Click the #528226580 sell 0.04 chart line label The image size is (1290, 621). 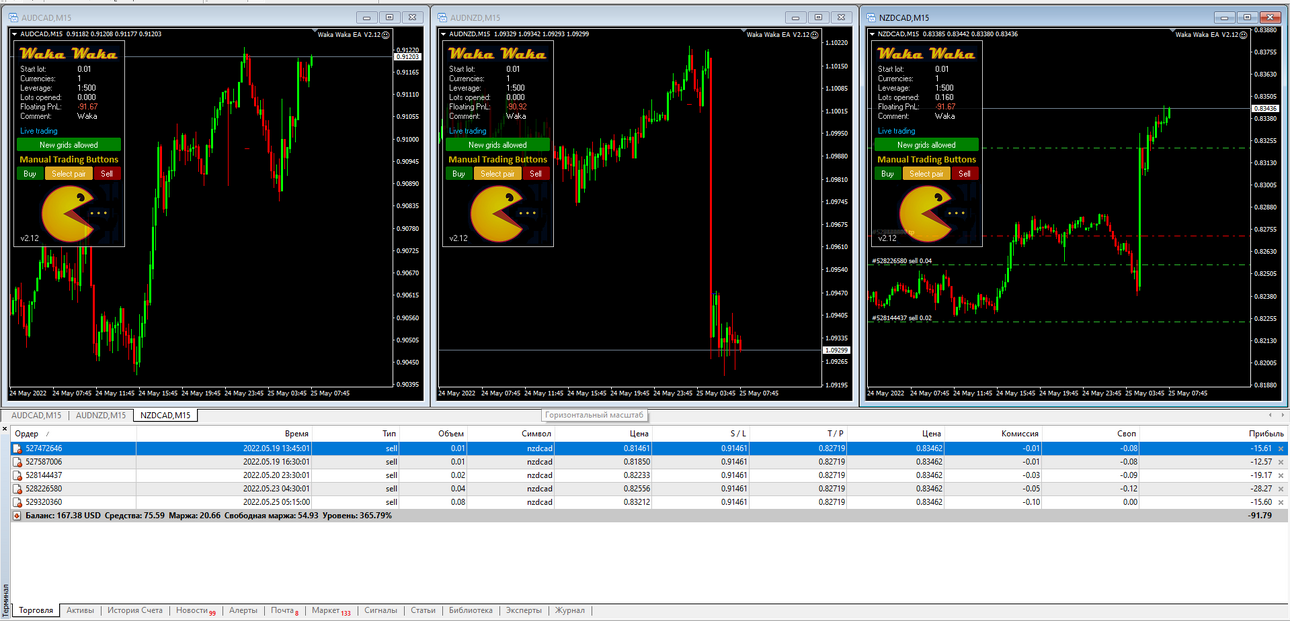click(901, 261)
